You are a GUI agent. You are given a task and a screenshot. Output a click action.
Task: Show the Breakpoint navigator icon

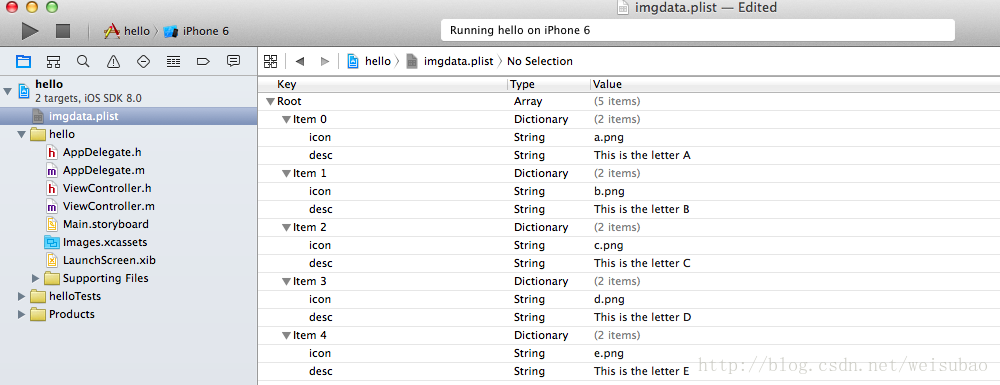click(x=203, y=61)
